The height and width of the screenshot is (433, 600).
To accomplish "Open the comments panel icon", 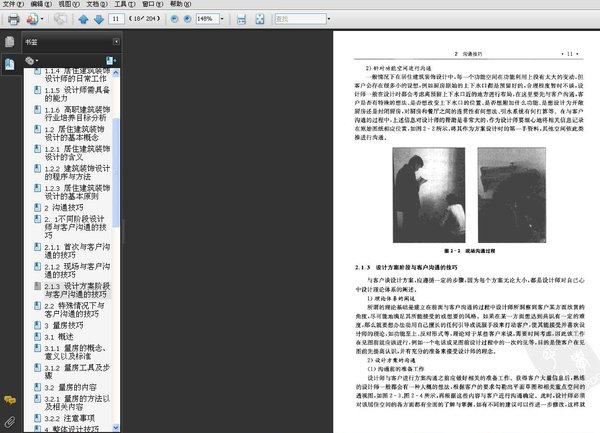I will coord(9,402).
